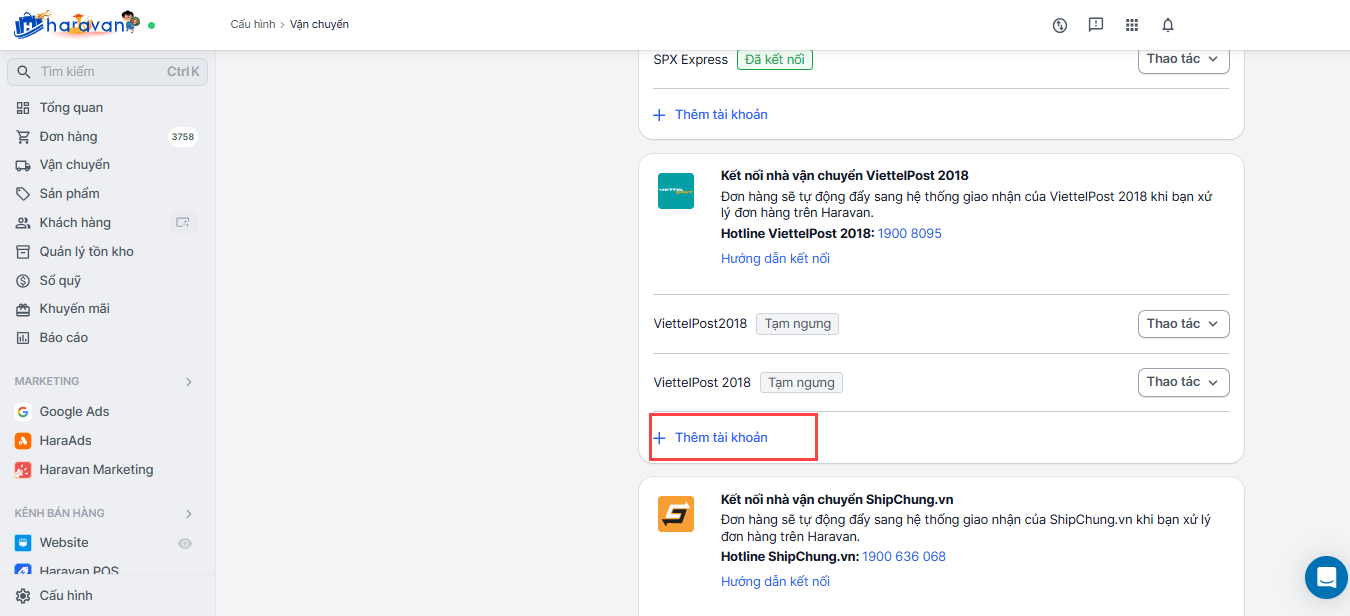The width and height of the screenshot is (1350, 616).
Task: Click the Khách hàng people icon
Action: tap(23, 223)
